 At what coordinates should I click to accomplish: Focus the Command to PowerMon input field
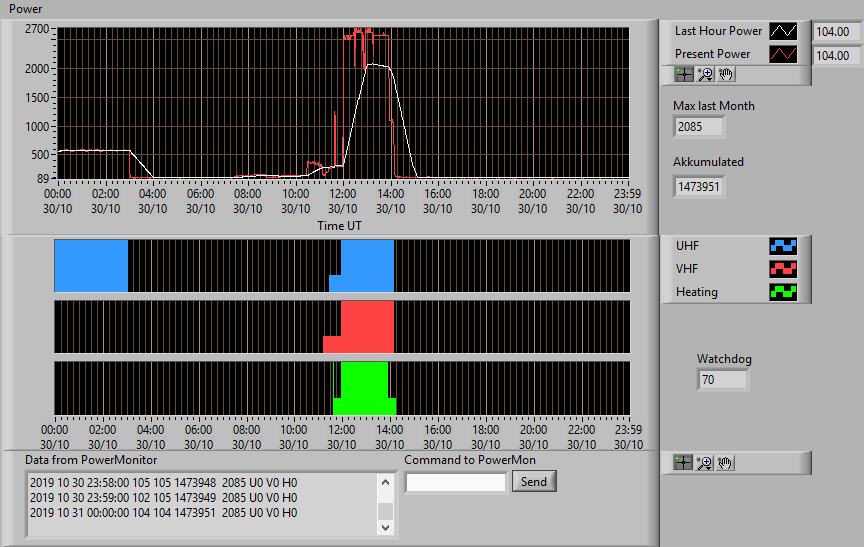pyautogui.click(x=456, y=483)
